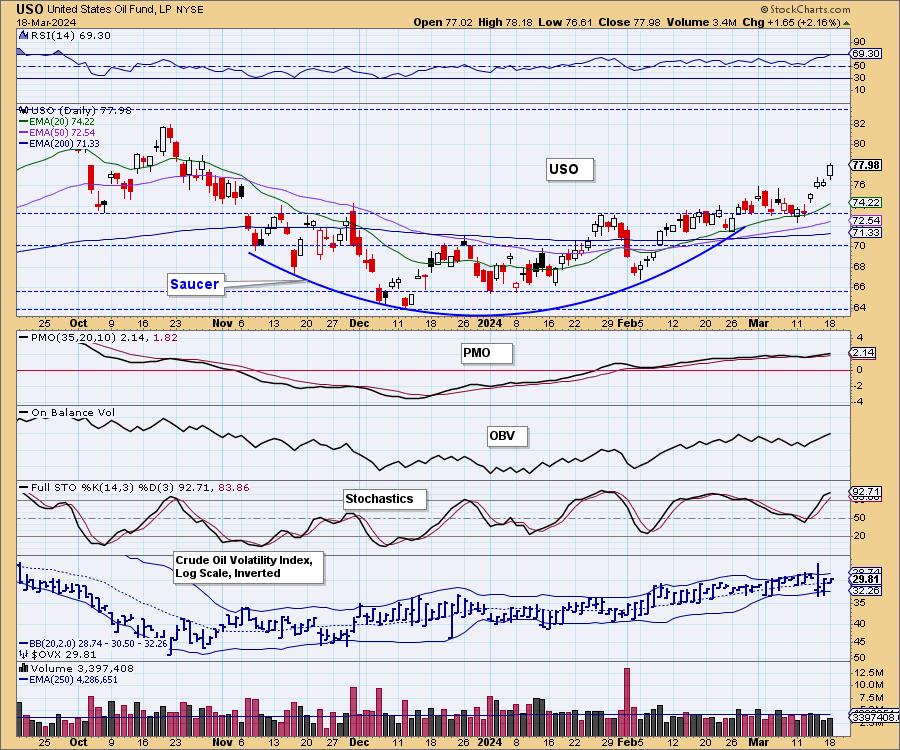Click the icon before $OVX 29.81
Screen dimensions: 900x750
coord(24,654)
